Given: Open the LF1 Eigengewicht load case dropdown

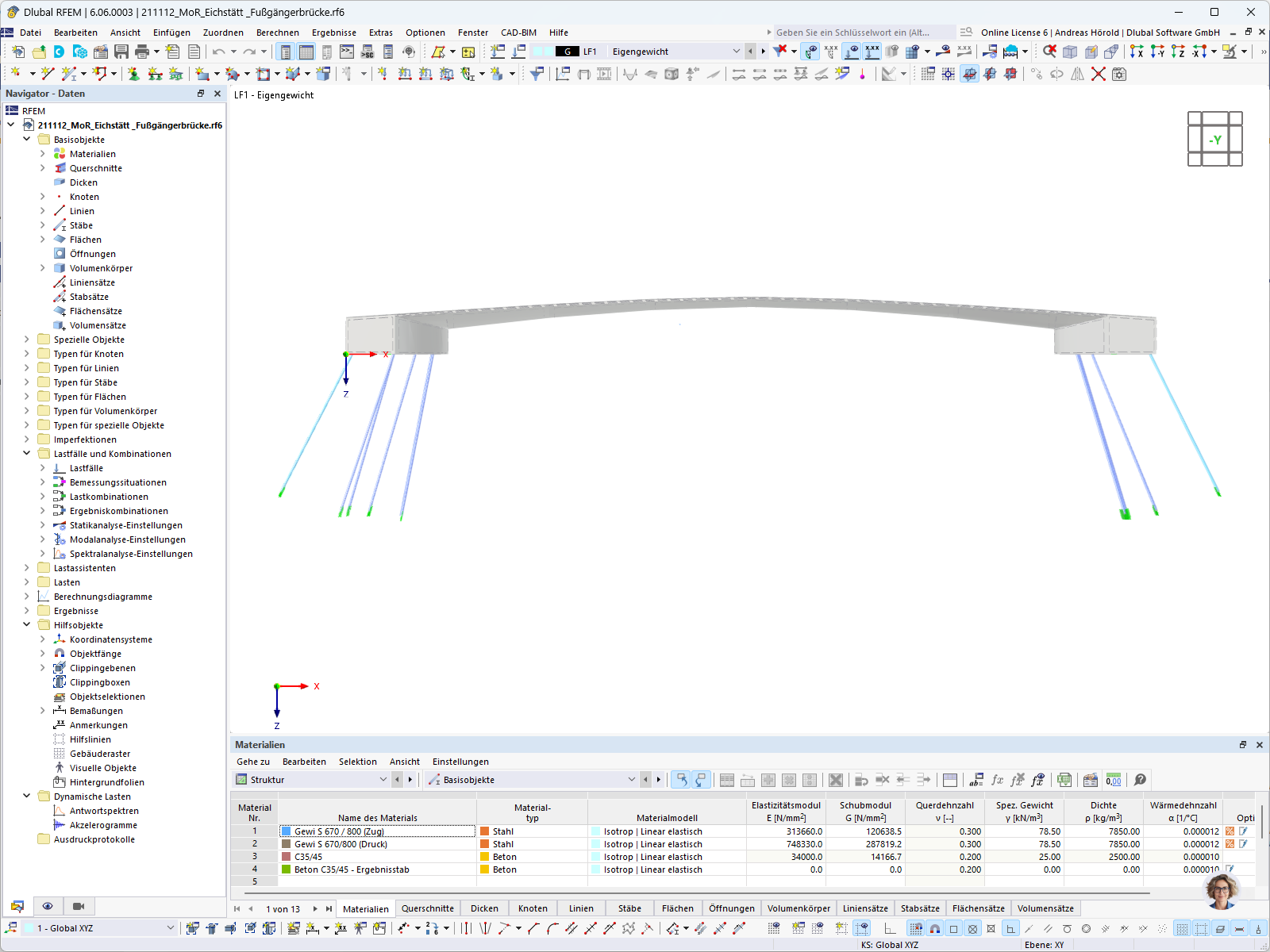Looking at the screenshot, I should point(737,51).
